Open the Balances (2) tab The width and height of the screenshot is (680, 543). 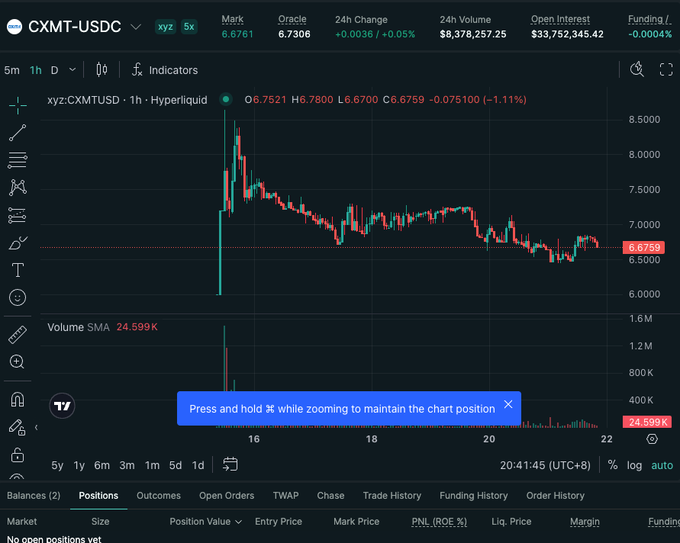(33, 495)
